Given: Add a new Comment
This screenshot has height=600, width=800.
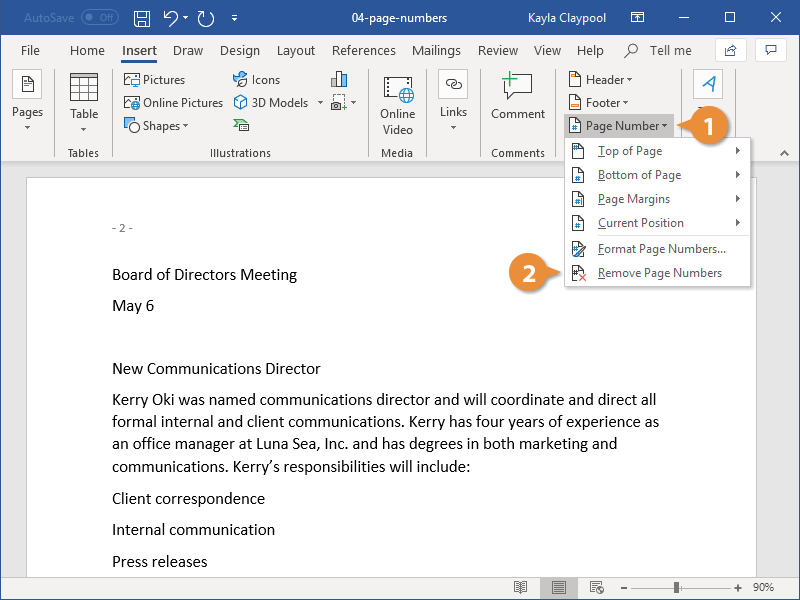Looking at the screenshot, I should pos(517,98).
